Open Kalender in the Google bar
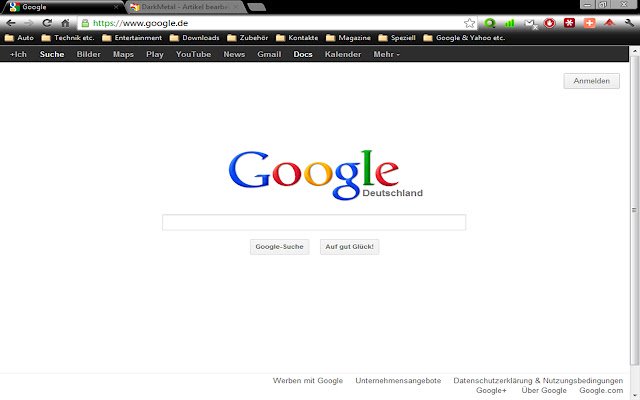The height and width of the screenshot is (400, 640). pos(343,54)
